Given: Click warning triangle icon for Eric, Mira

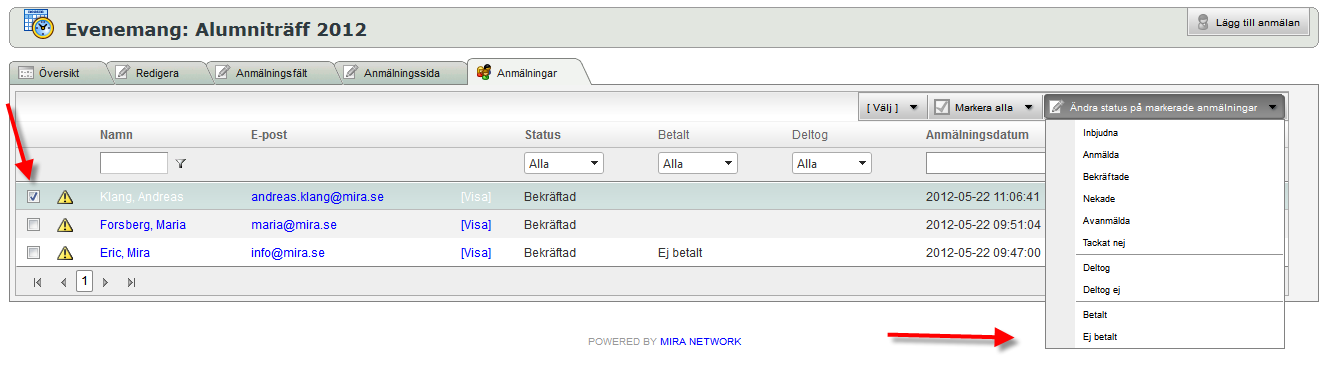Looking at the screenshot, I should tap(66, 253).
